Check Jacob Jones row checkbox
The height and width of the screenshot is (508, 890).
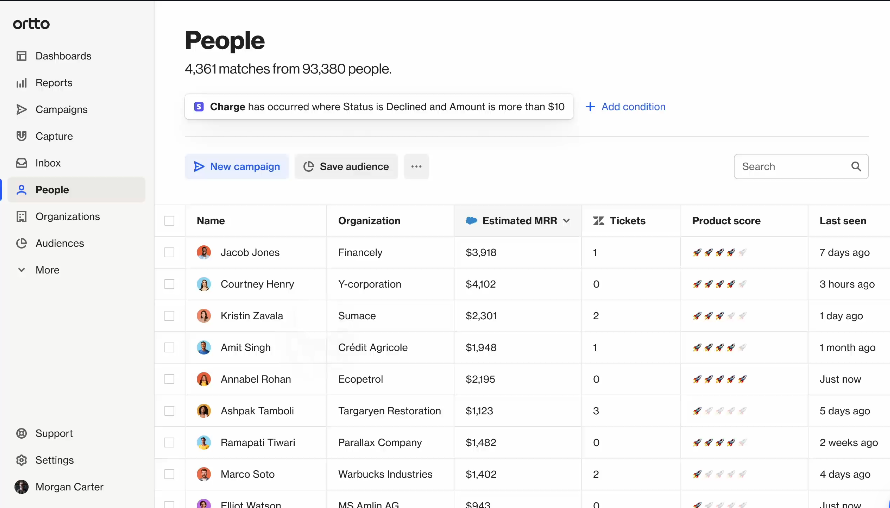pyautogui.click(x=169, y=252)
